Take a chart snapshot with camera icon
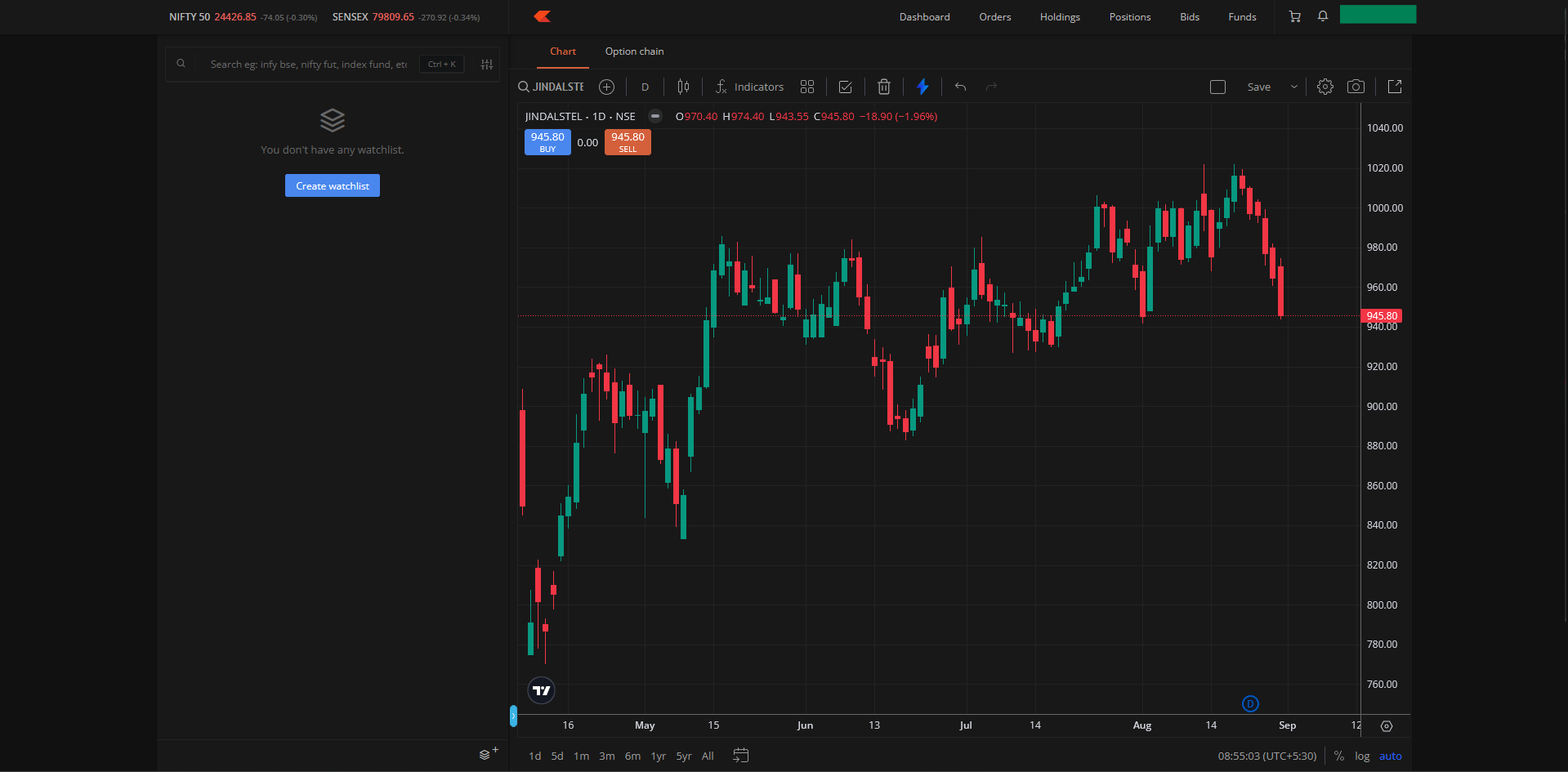The width and height of the screenshot is (1568, 772). 1356,87
